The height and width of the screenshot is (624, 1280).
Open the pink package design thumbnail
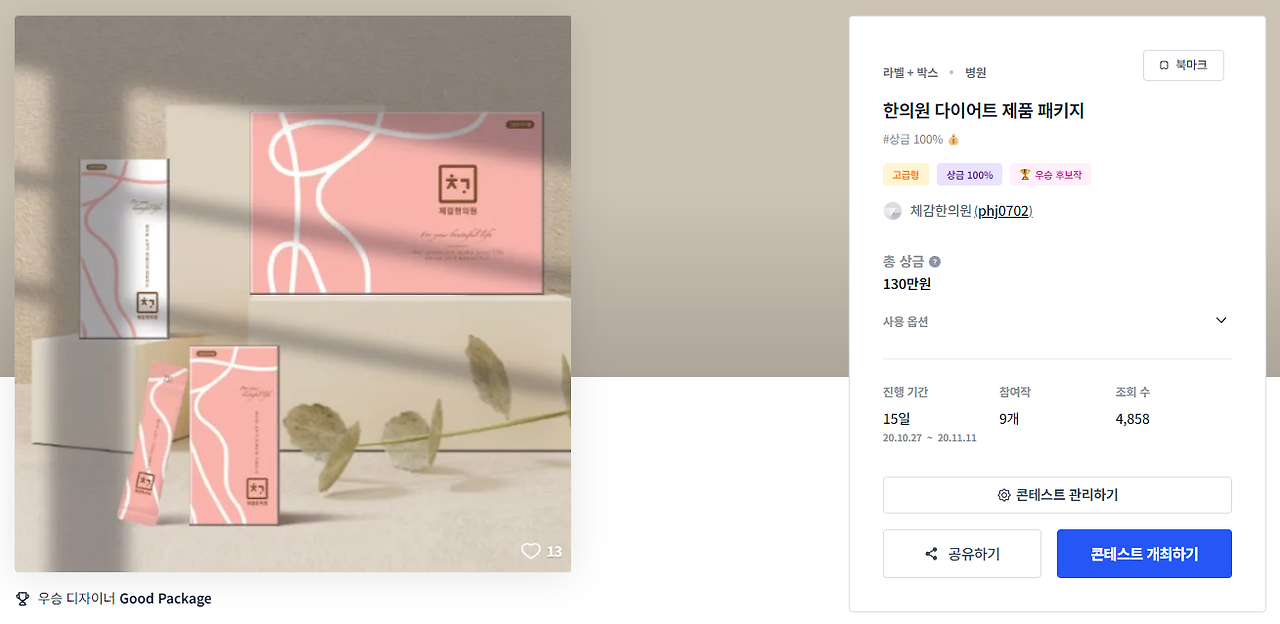293,294
